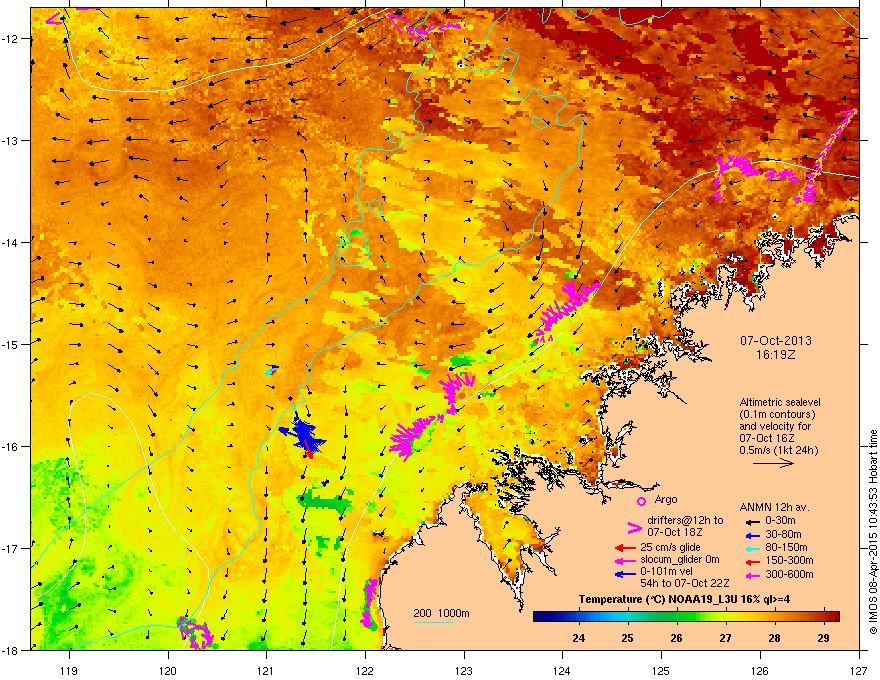Click the red 25 cm/s glide arrow

(x=625, y=548)
